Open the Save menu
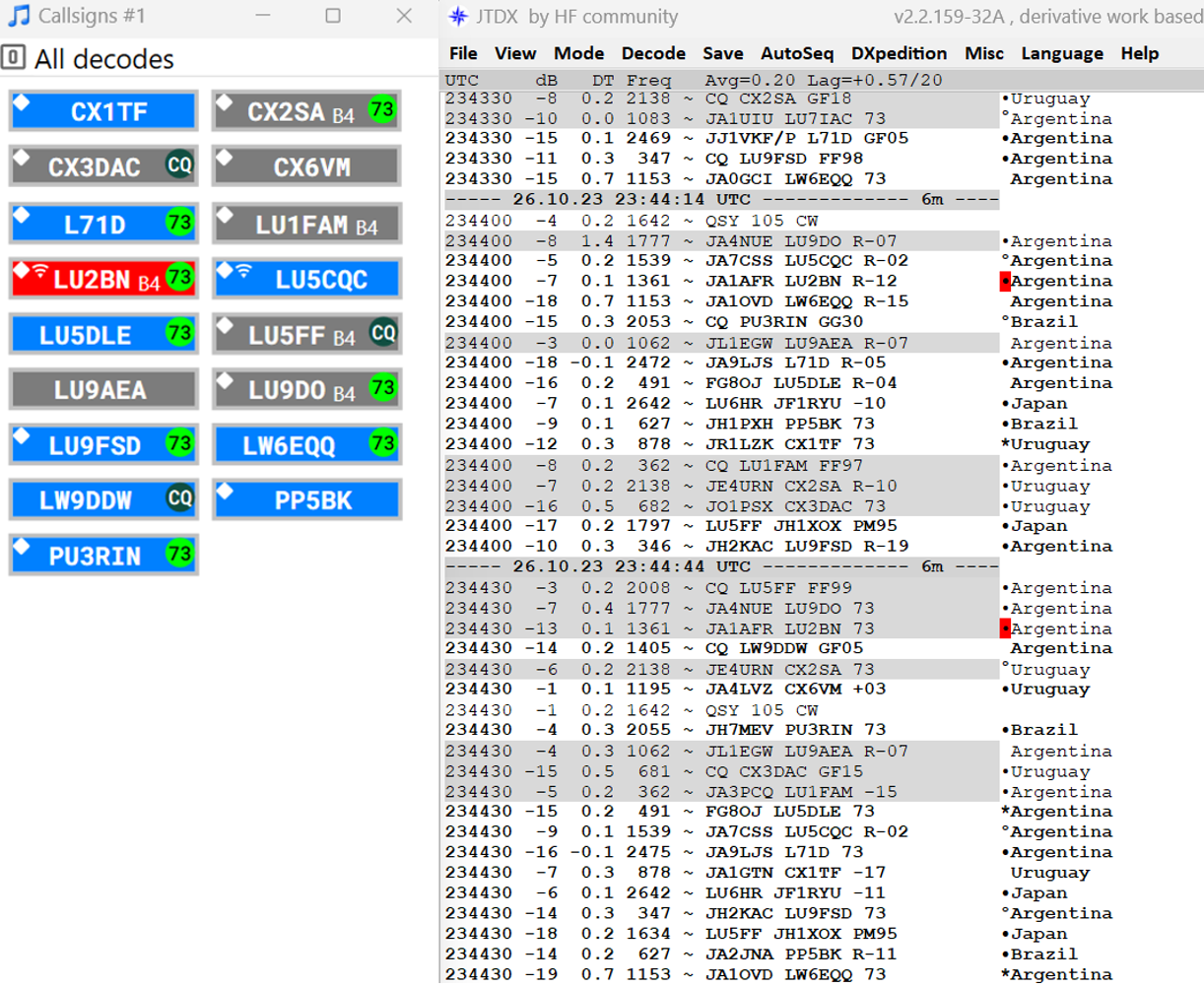The height and width of the screenshot is (987, 1204). click(x=723, y=53)
